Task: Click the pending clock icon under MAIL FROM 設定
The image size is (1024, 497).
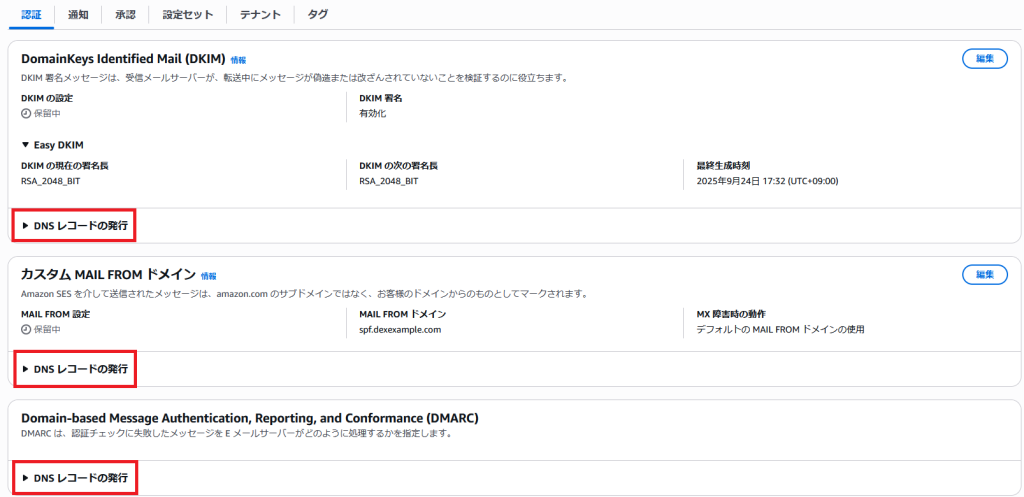Action: (x=26, y=329)
